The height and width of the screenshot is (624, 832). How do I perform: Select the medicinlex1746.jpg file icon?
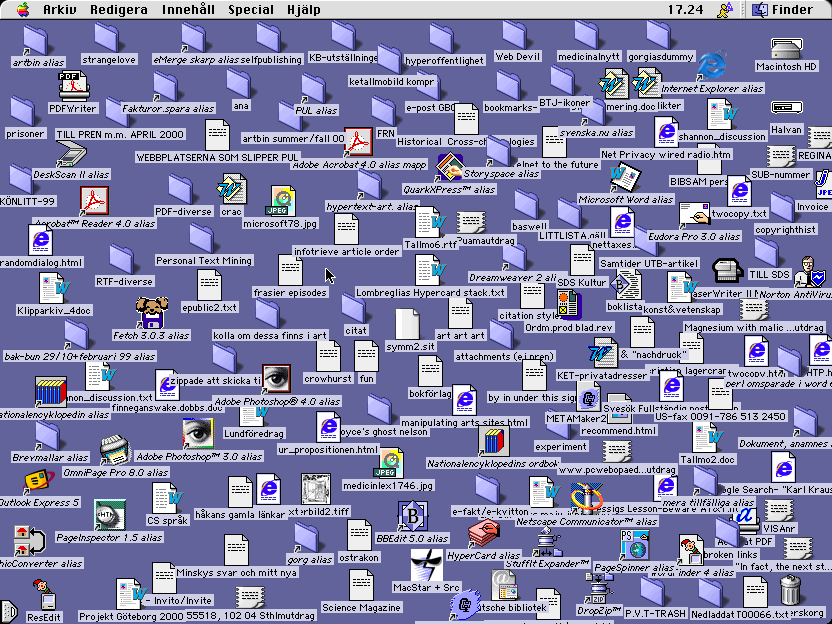(389, 463)
